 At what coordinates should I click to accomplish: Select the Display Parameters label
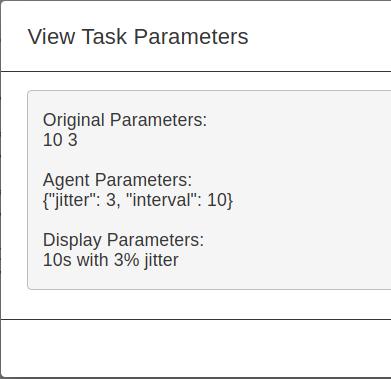pyautogui.click(x=123, y=240)
